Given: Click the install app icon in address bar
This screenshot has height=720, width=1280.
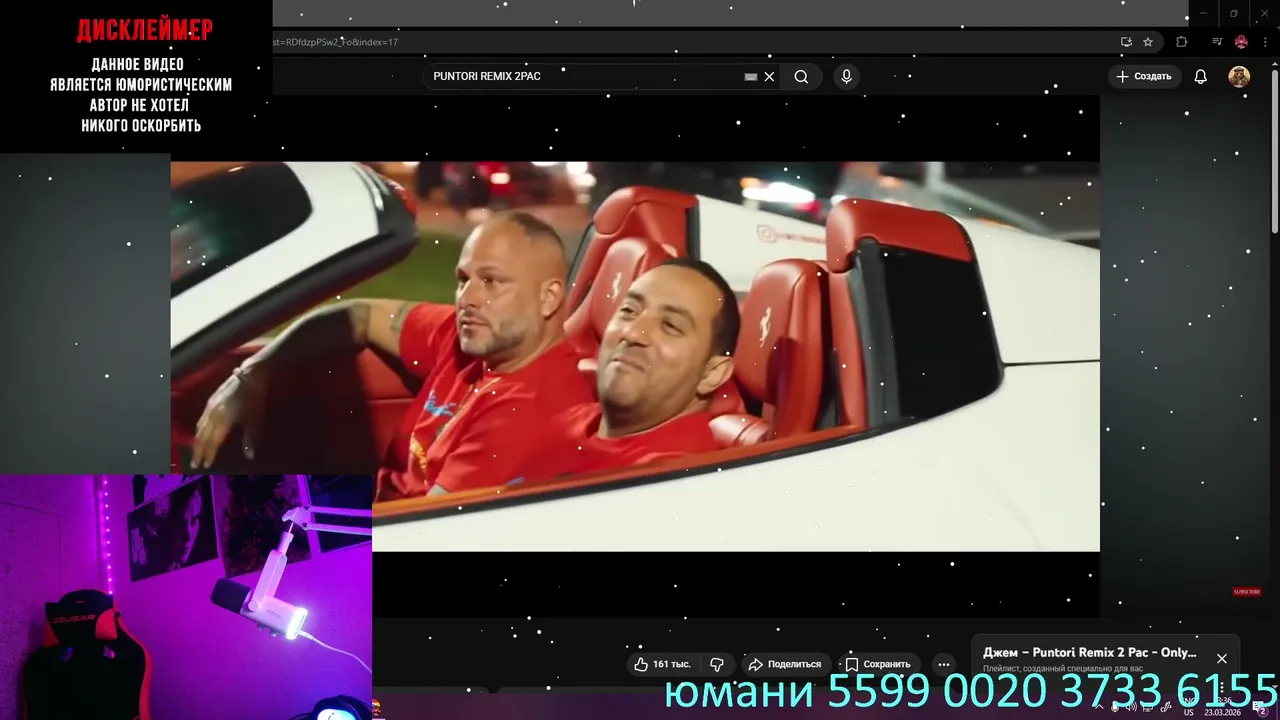Looking at the screenshot, I should (x=1126, y=42).
